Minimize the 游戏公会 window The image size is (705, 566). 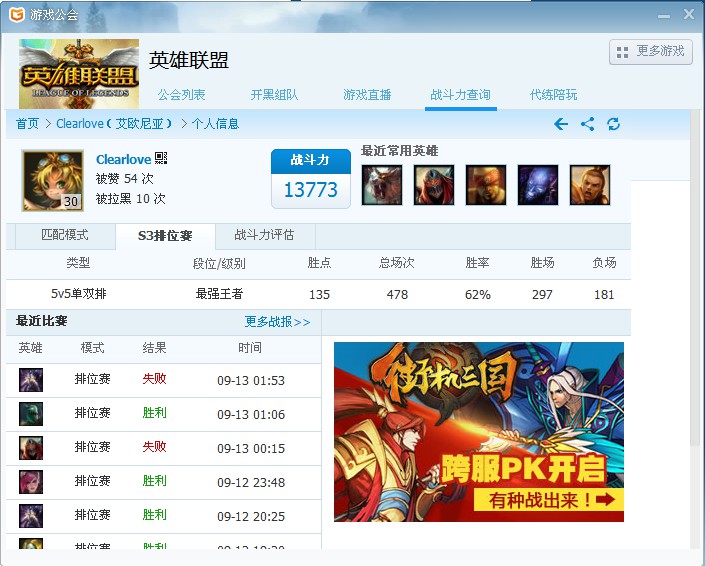[664, 15]
